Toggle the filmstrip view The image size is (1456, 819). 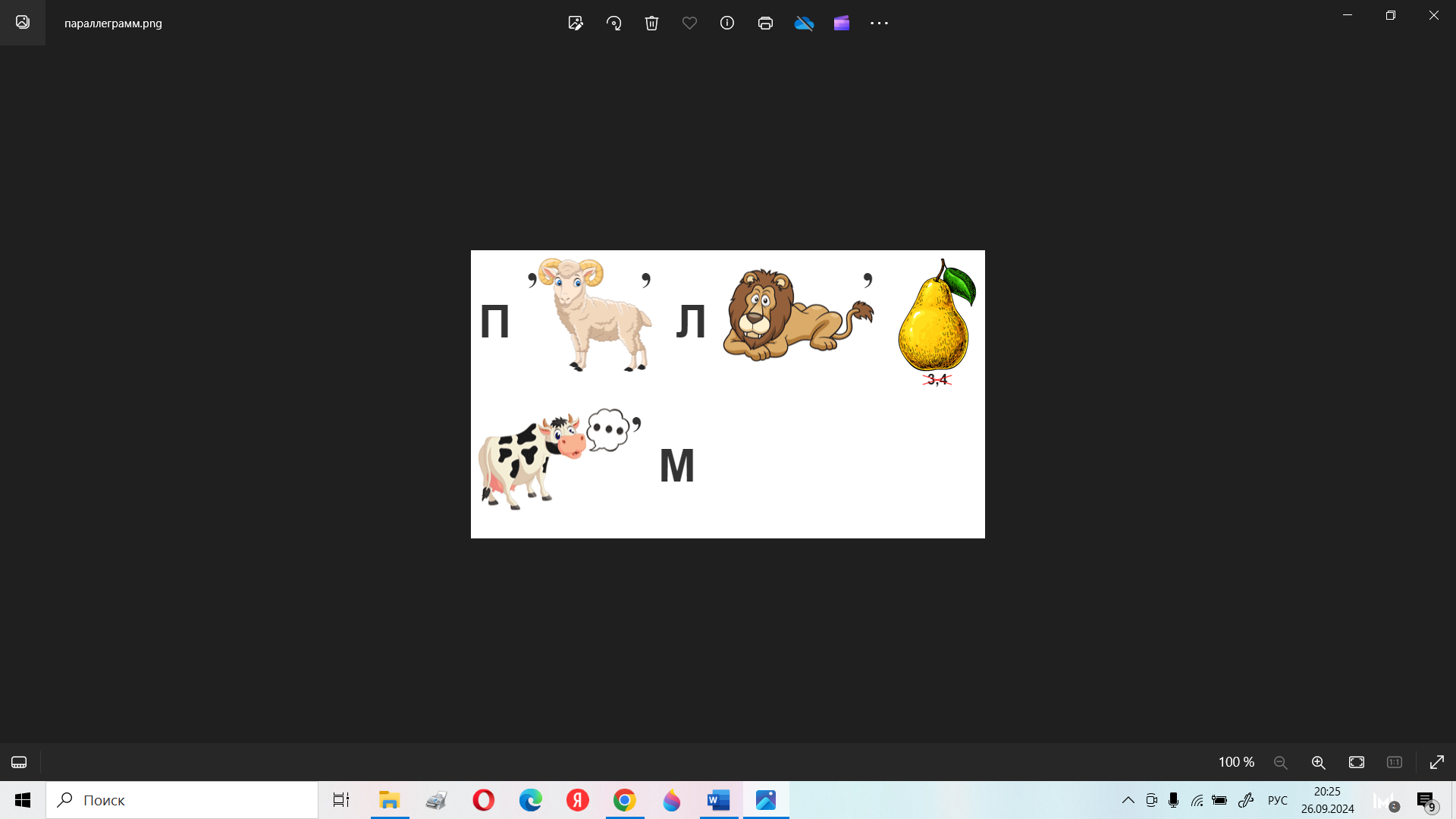point(19,762)
